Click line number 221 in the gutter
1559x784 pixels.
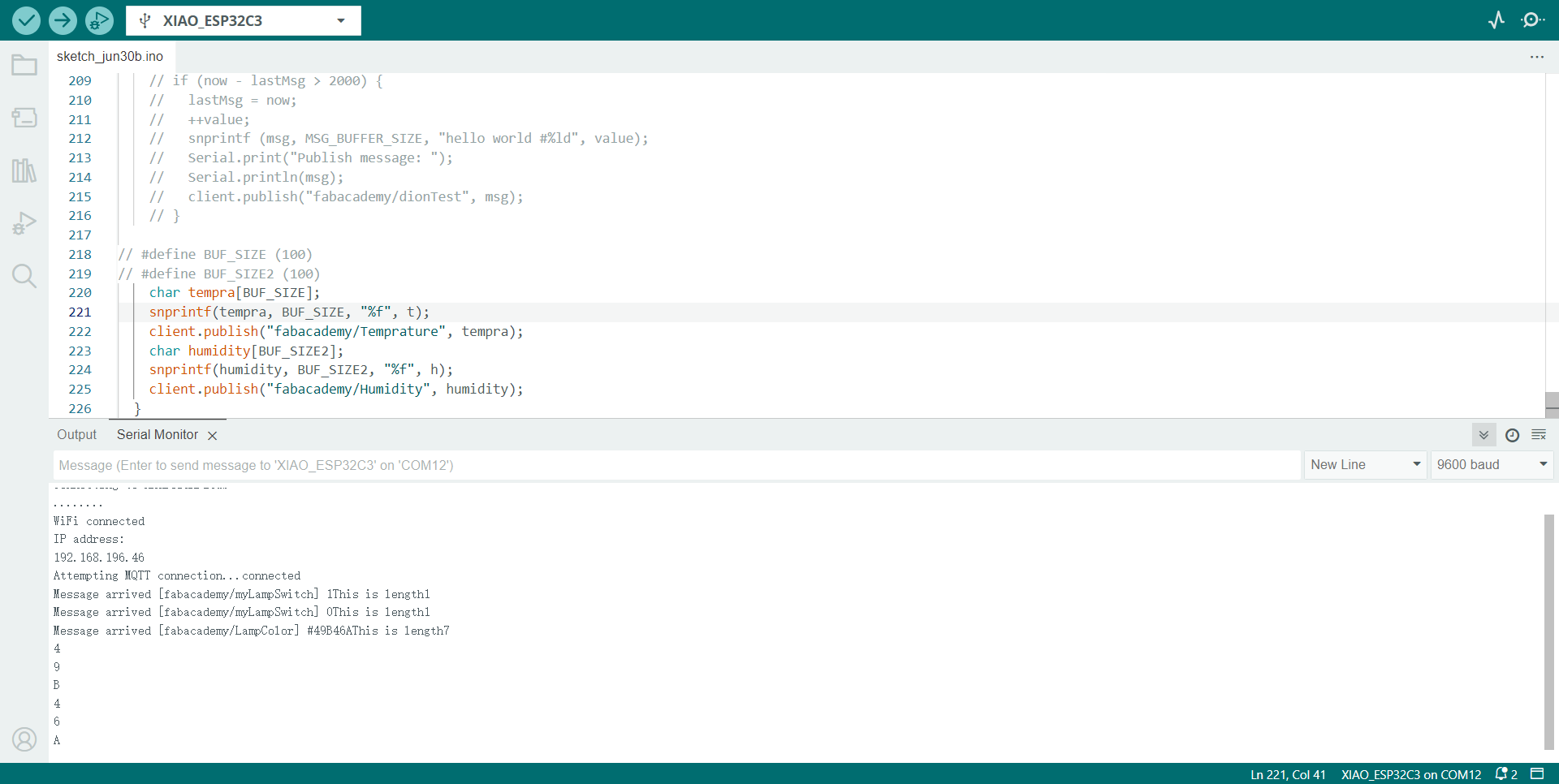(80, 312)
